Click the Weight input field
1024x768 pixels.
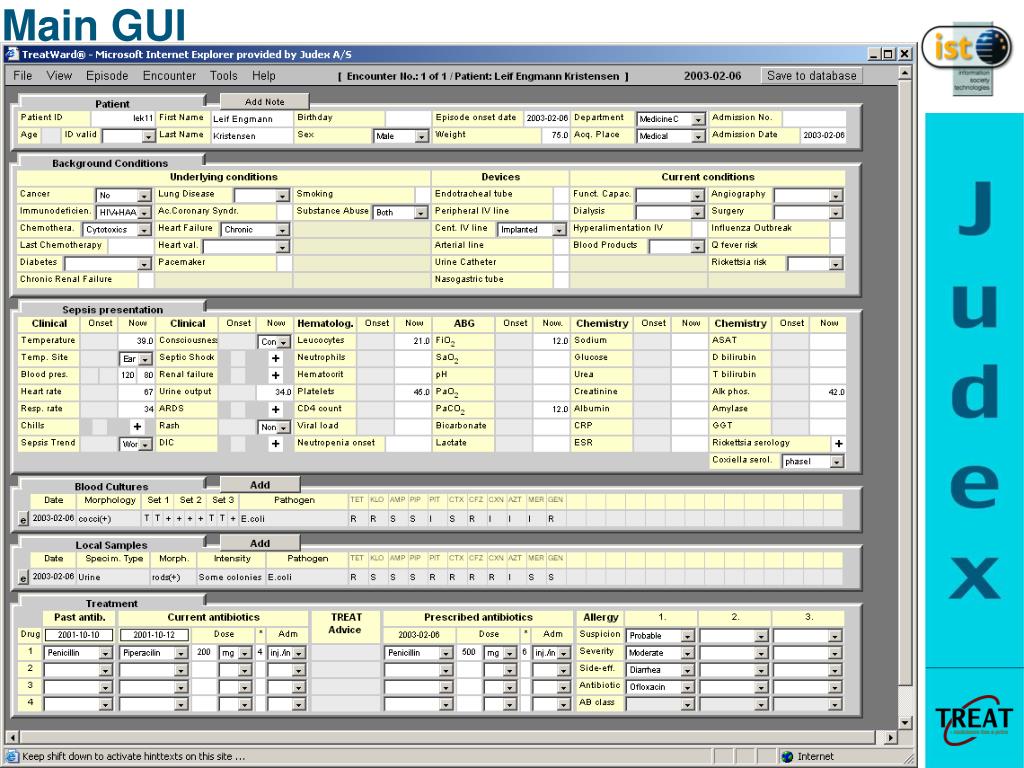555,135
